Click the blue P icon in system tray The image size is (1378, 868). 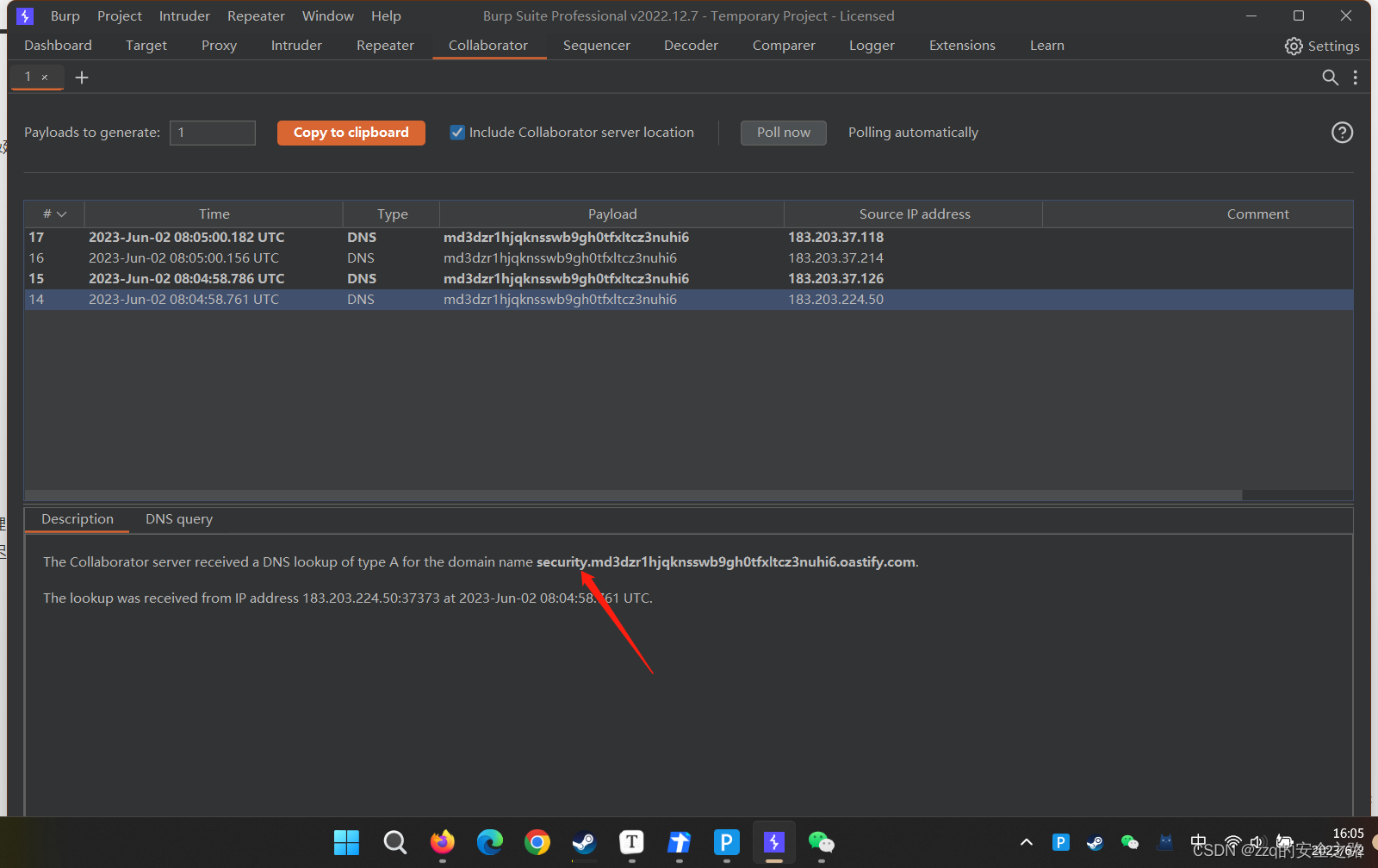point(1061,842)
